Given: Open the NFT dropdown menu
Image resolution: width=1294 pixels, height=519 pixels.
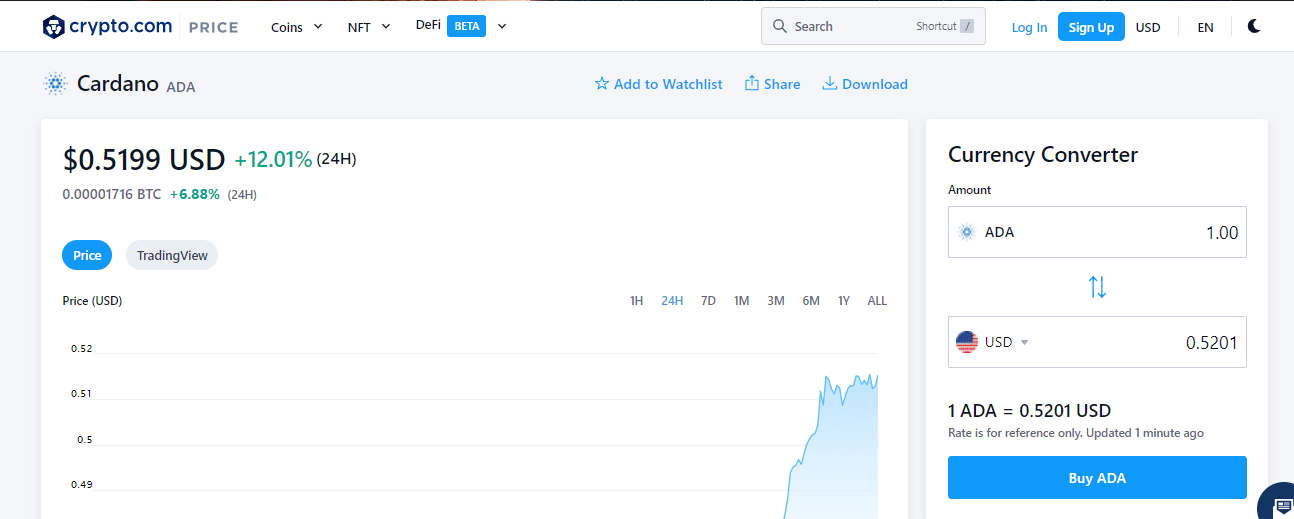Looking at the screenshot, I should (x=369, y=27).
